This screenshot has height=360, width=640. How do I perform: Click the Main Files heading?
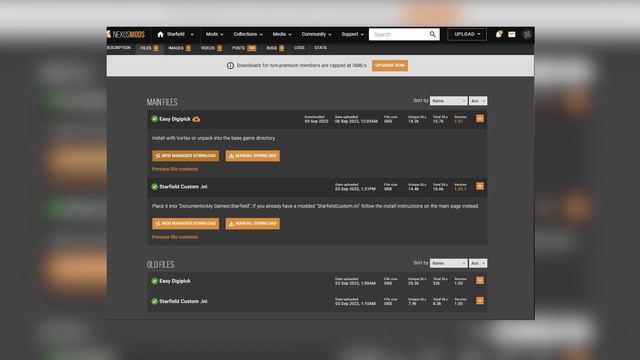(x=162, y=102)
